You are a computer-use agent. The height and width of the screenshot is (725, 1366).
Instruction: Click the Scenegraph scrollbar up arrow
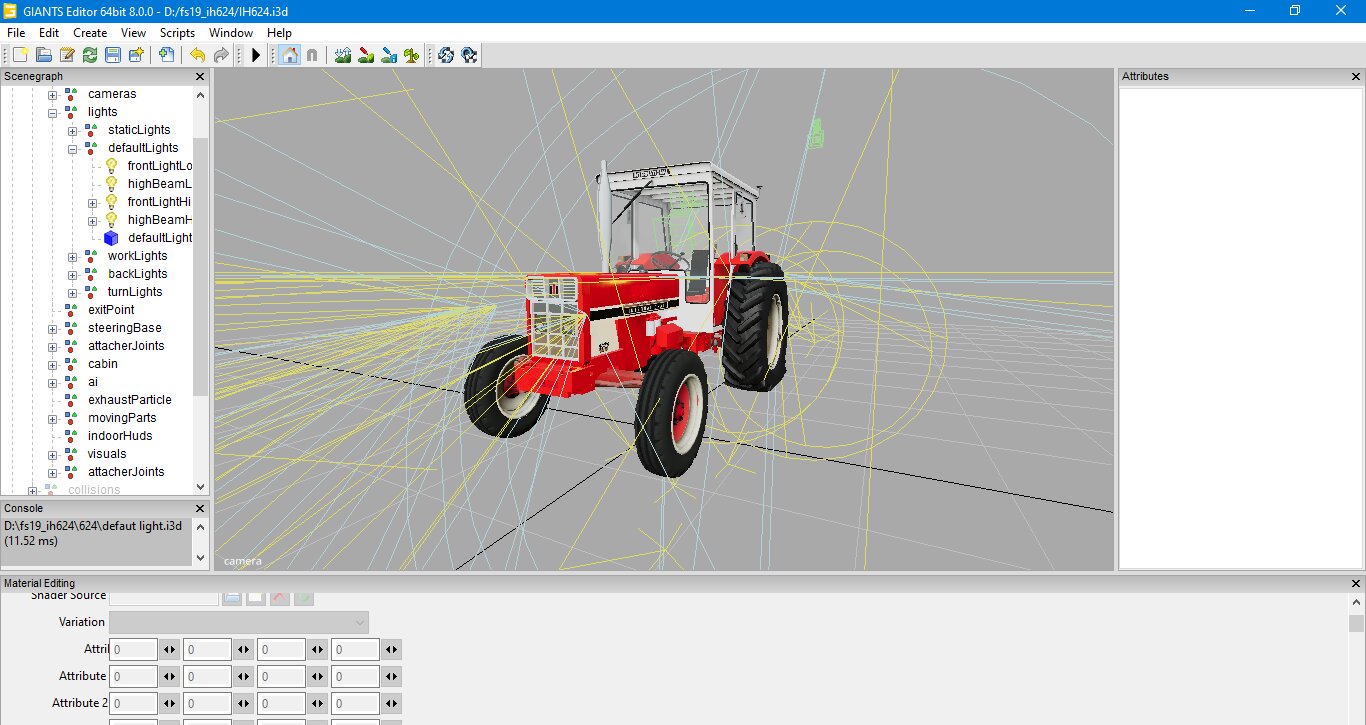pos(200,95)
